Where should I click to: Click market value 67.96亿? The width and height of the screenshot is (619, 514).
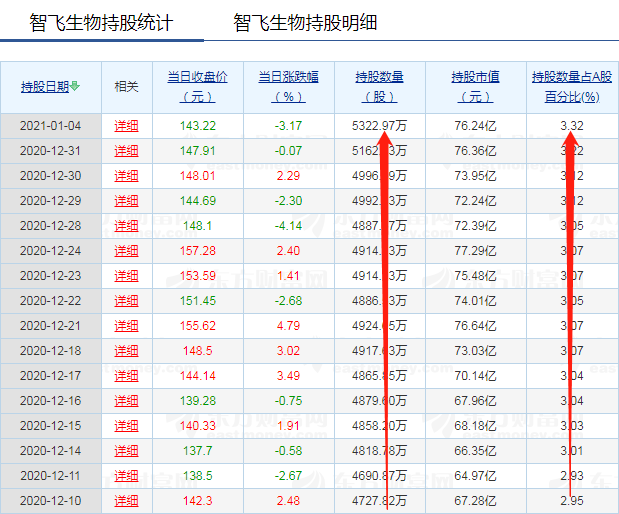tap(475, 401)
